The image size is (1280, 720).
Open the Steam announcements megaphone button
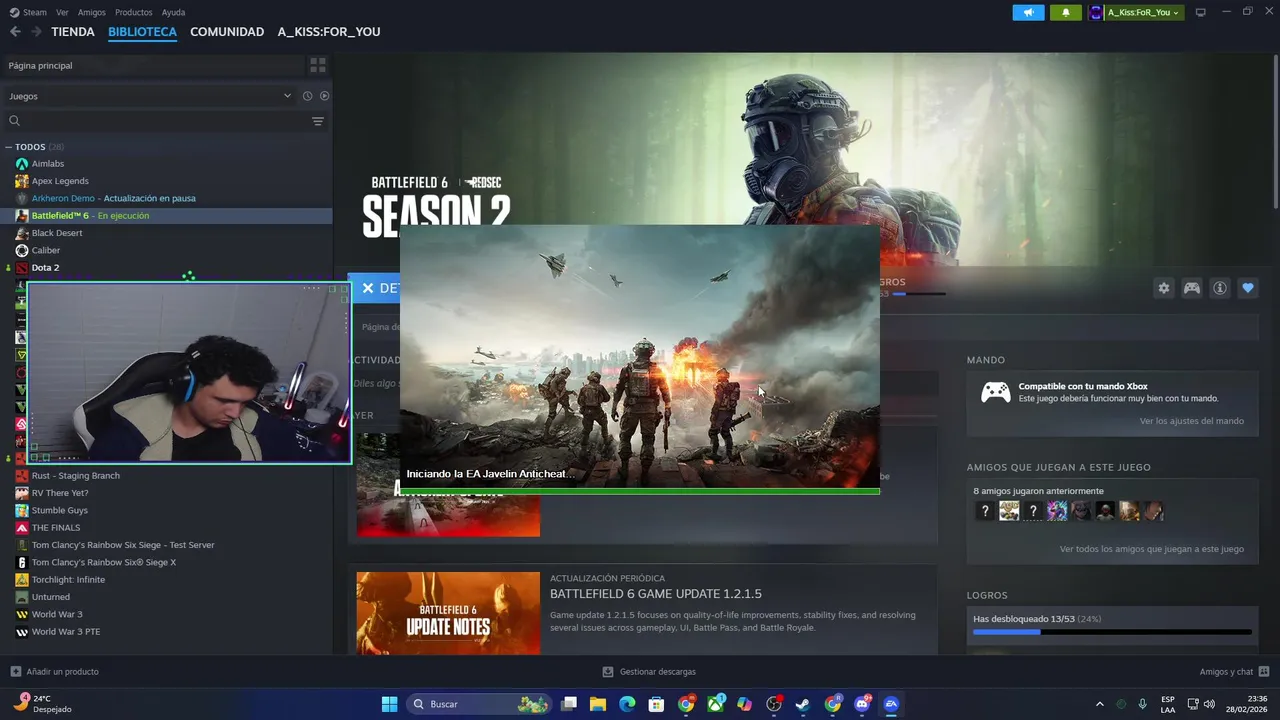point(1028,12)
